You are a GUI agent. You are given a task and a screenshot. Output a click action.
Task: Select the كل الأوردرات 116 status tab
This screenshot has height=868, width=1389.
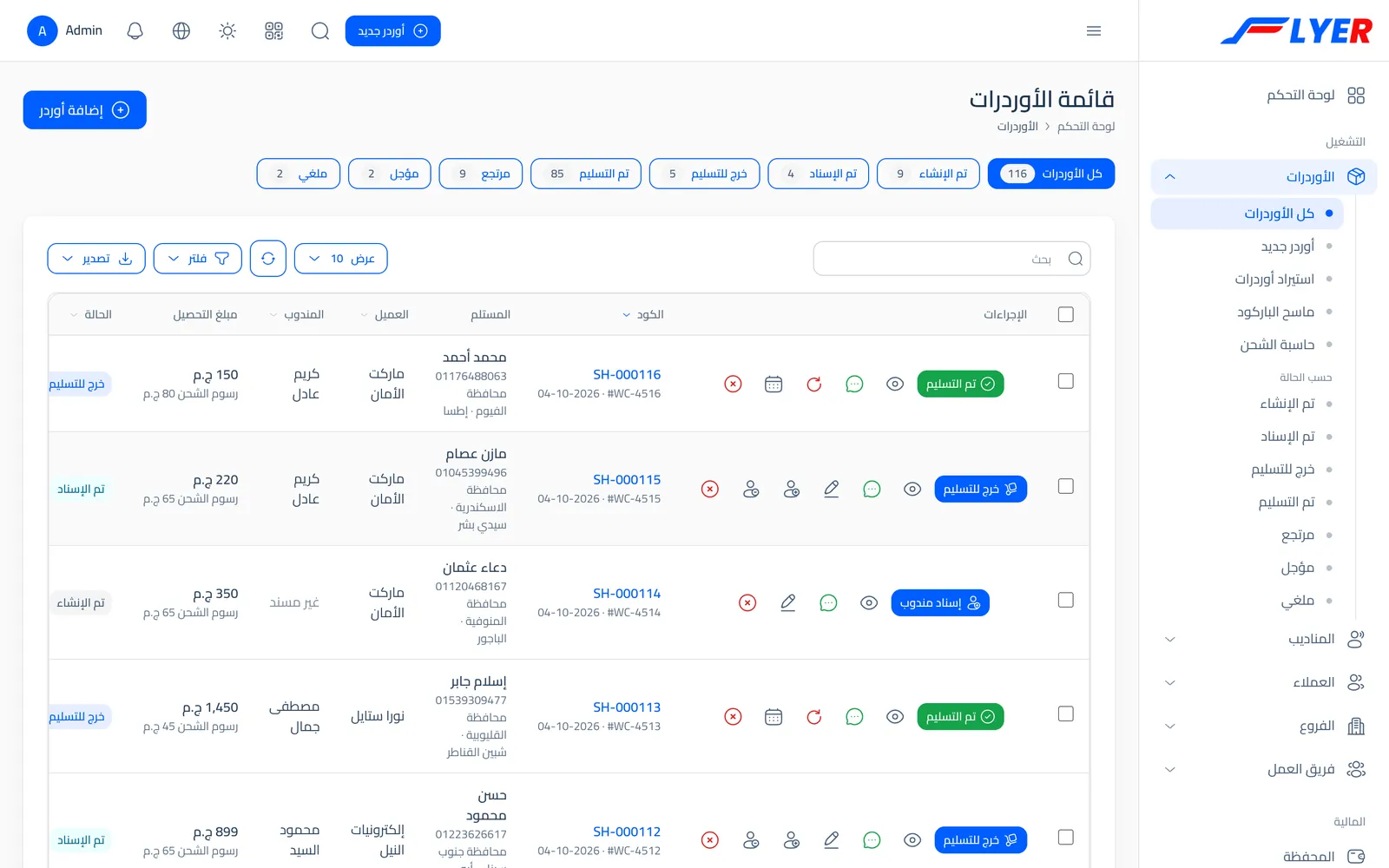tap(1051, 174)
